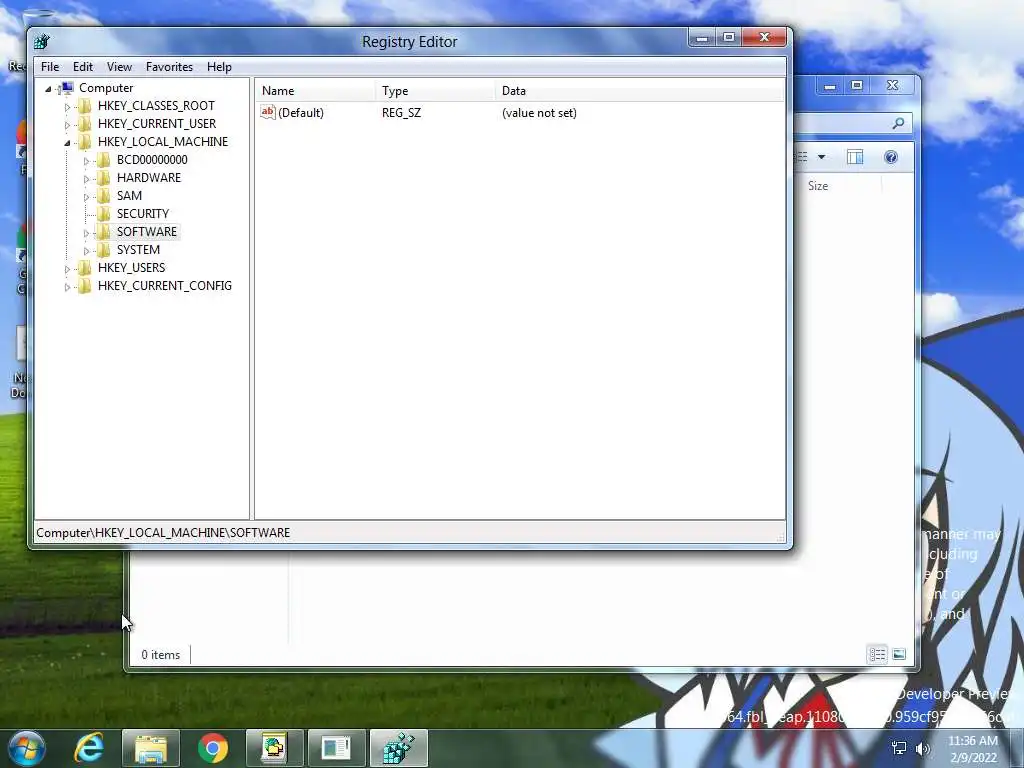Click the Size column header in Explorer
The height and width of the screenshot is (768, 1024).
point(818,185)
